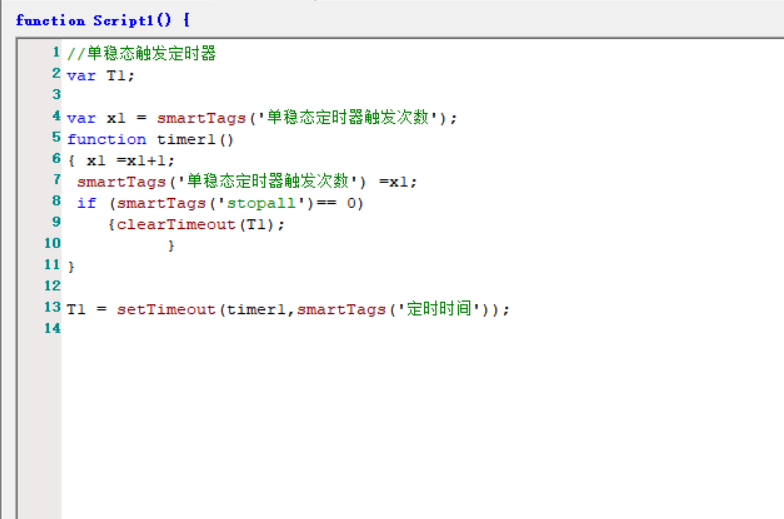The image size is (784, 519).
Task: Click the function Script1() header text
Action: (103, 20)
